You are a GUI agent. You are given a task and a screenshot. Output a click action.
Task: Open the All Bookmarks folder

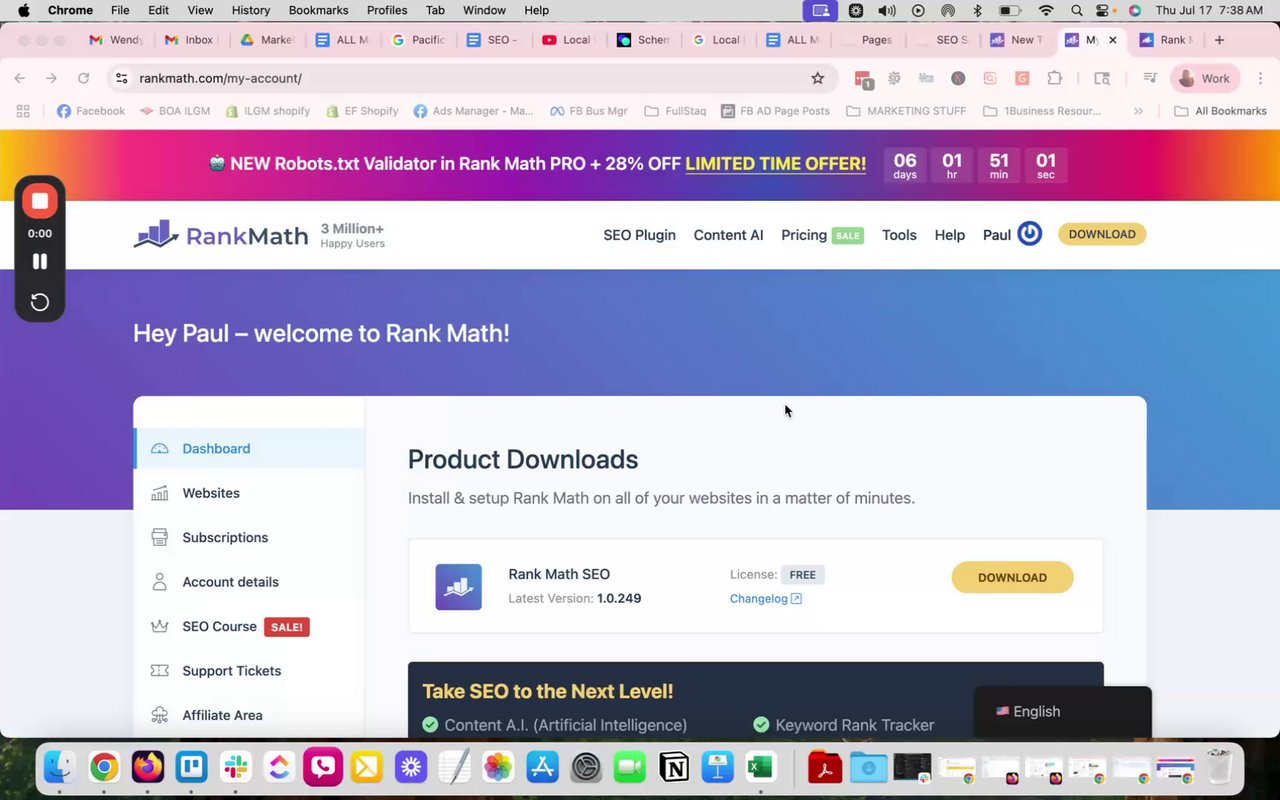click(1221, 111)
